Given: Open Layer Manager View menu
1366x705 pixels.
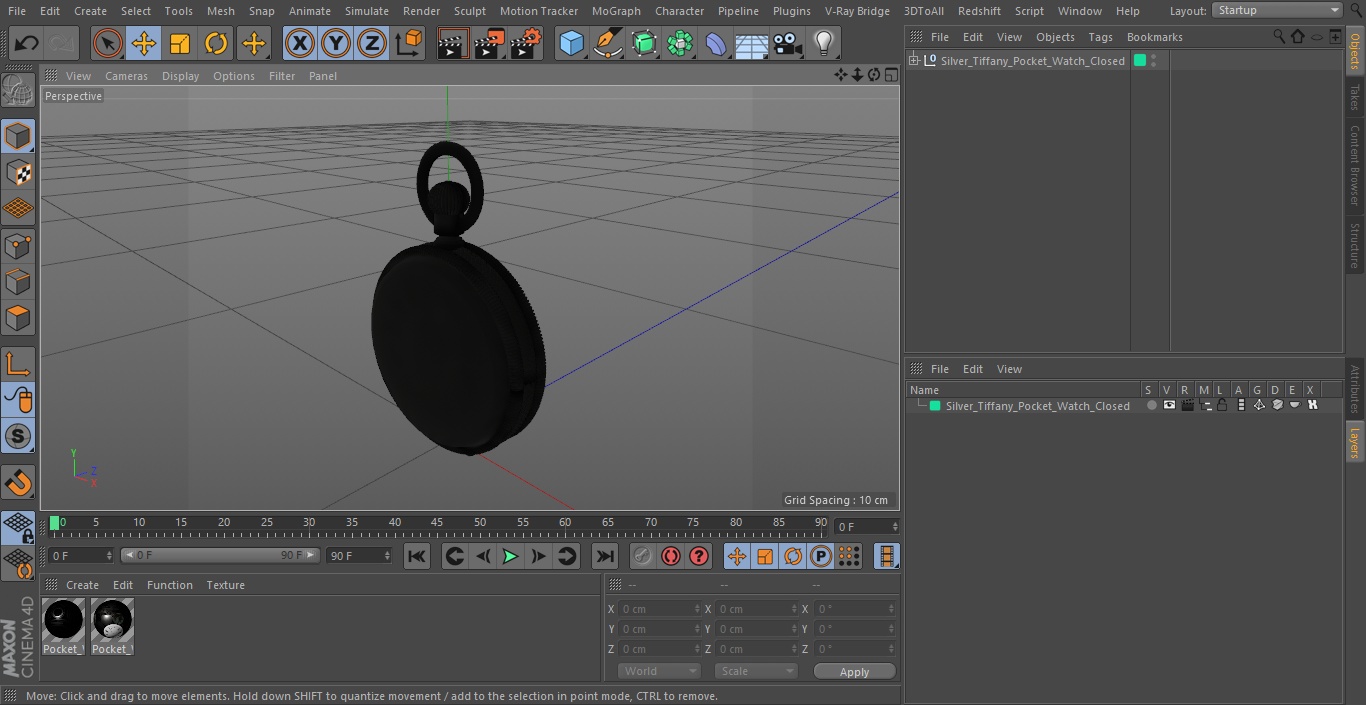Looking at the screenshot, I should pyautogui.click(x=1009, y=369).
